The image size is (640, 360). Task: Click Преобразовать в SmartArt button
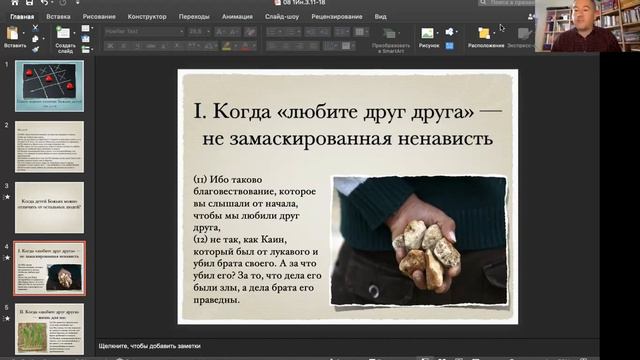pyautogui.click(x=391, y=40)
